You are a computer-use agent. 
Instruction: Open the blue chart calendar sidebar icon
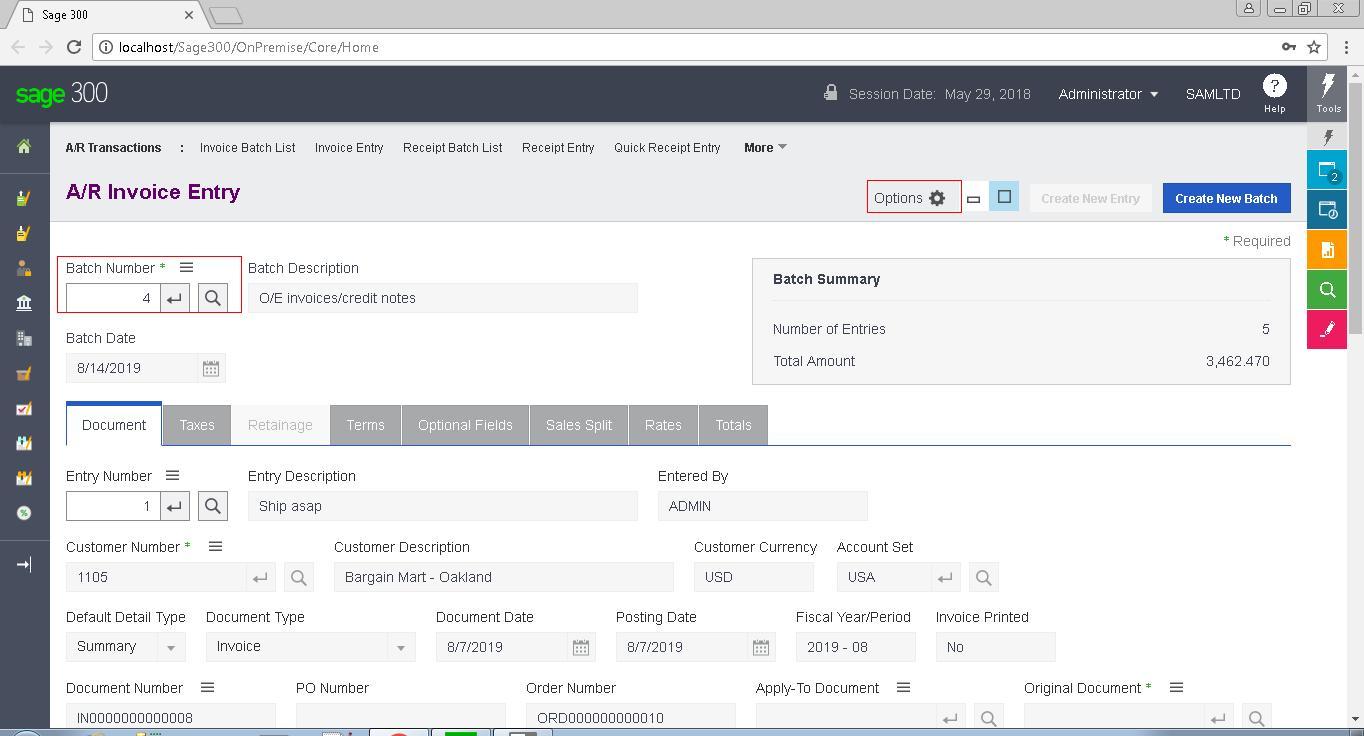pos(24,443)
